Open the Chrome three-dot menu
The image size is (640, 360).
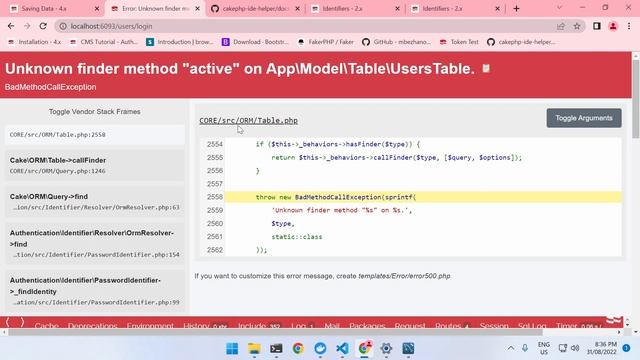629,26
